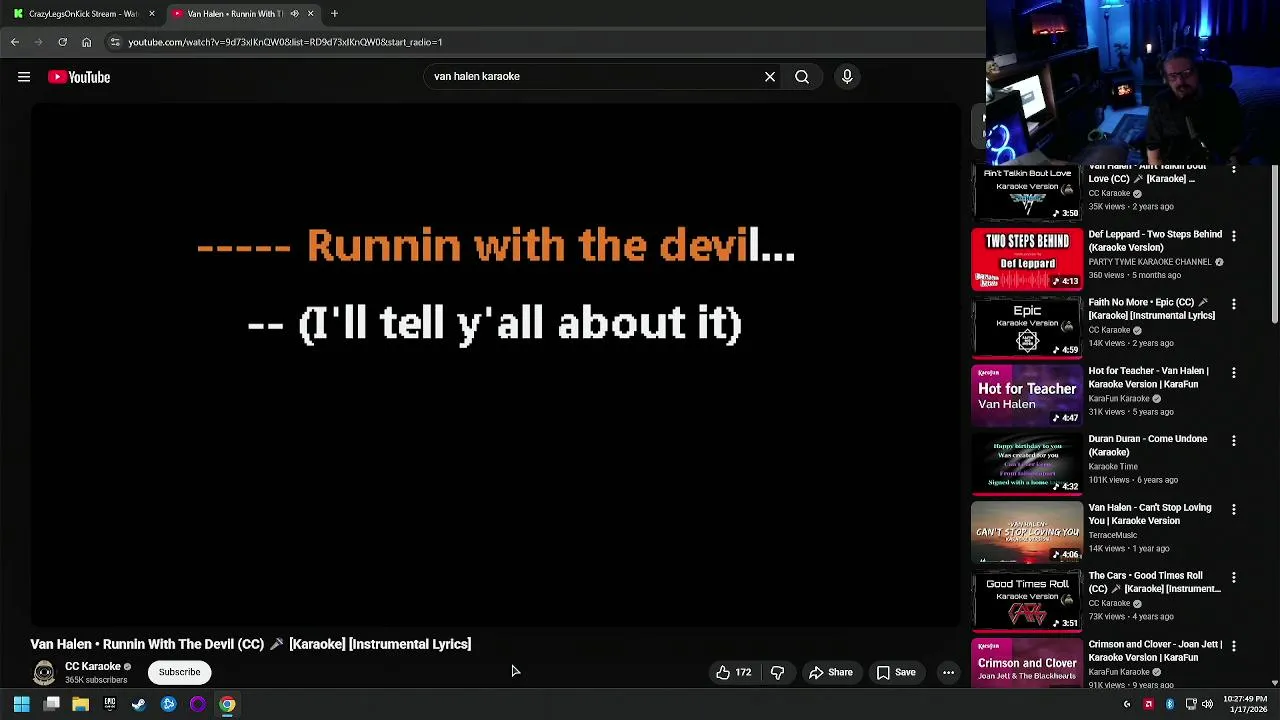1280x720 pixels.
Task: Click the page vertical scrollbar thumb
Action: pyautogui.click(x=1274, y=245)
